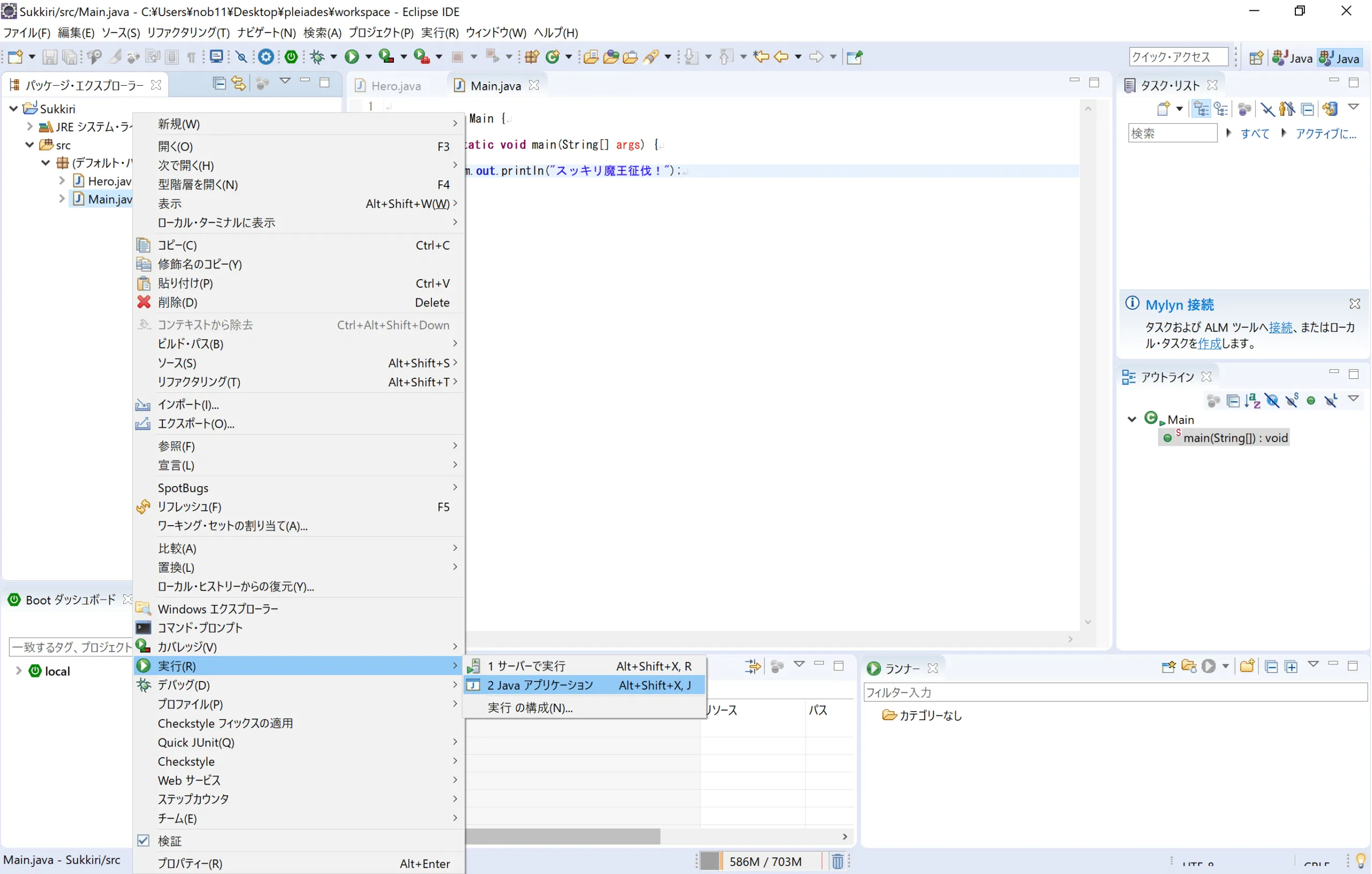This screenshot has height=874, width=1372.
Task: Click the new category folder icon in Runner toolbar
Action: click(1247, 666)
